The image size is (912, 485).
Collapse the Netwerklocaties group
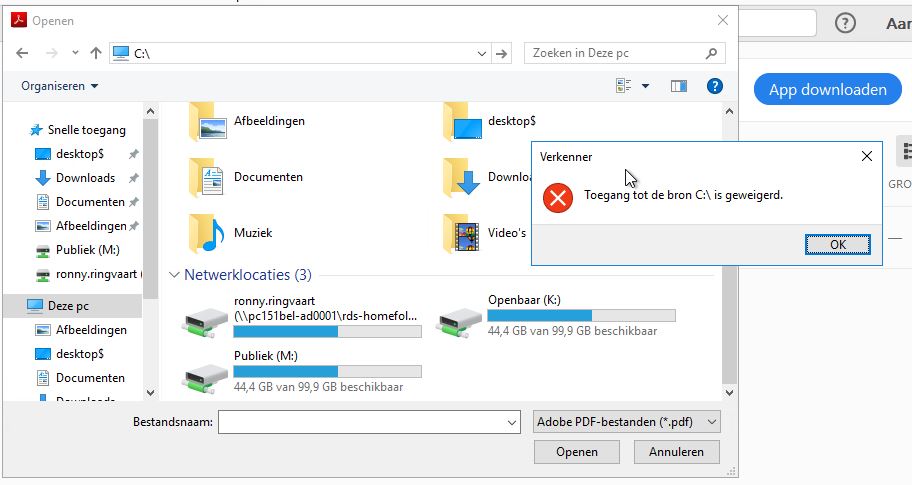coord(175,275)
